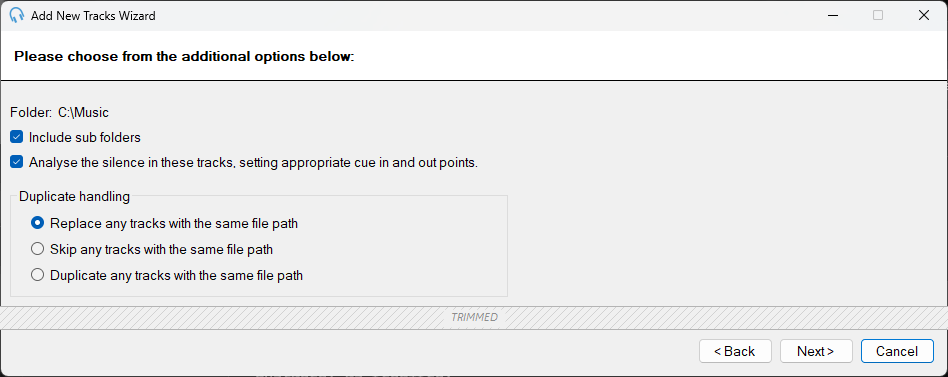This screenshot has height=377, width=948.
Task: Proceed with the Next > button
Action: click(816, 351)
